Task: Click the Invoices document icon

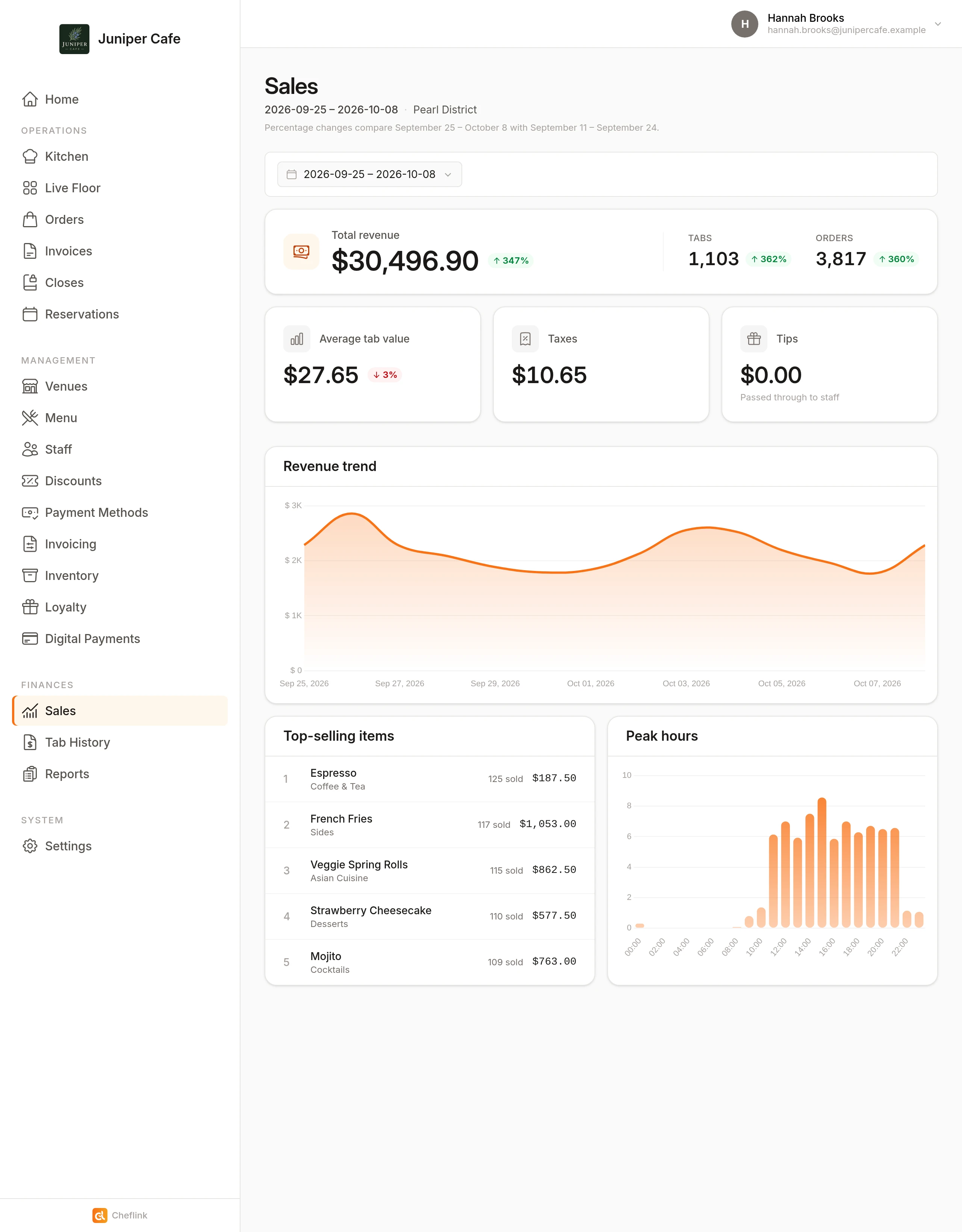Action: pyautogui.click(x=30, y=251)
